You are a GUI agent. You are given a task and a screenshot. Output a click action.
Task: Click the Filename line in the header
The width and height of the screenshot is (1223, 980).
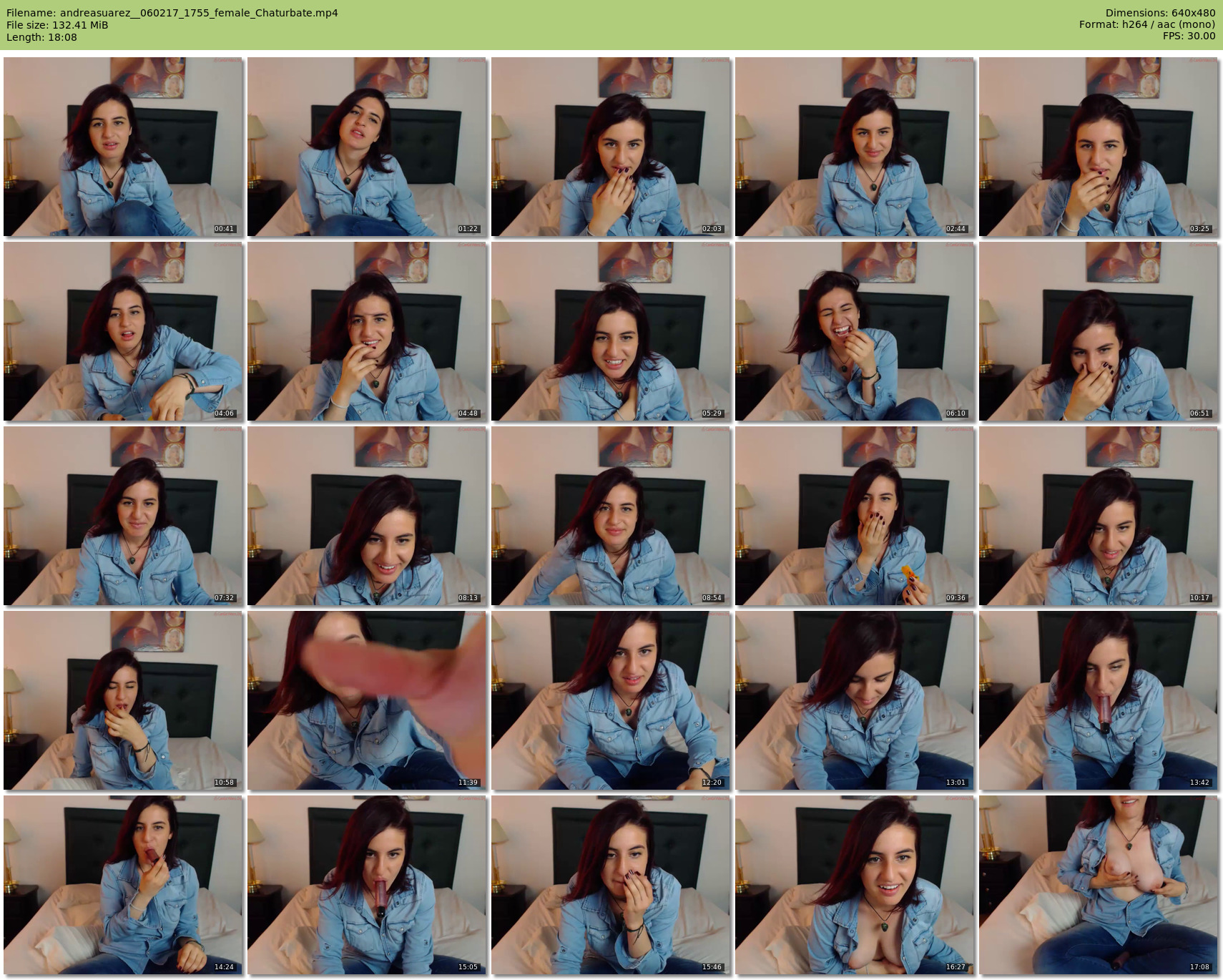point(172,13)
